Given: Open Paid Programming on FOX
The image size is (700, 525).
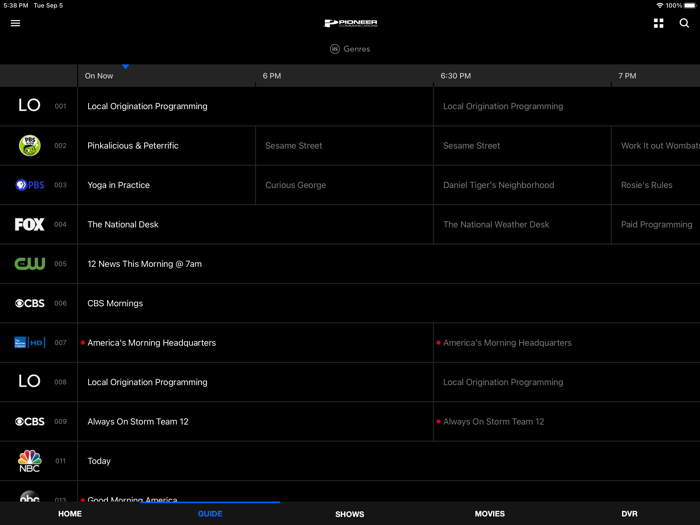Looking at the screenshot, I should pos(656,225).
